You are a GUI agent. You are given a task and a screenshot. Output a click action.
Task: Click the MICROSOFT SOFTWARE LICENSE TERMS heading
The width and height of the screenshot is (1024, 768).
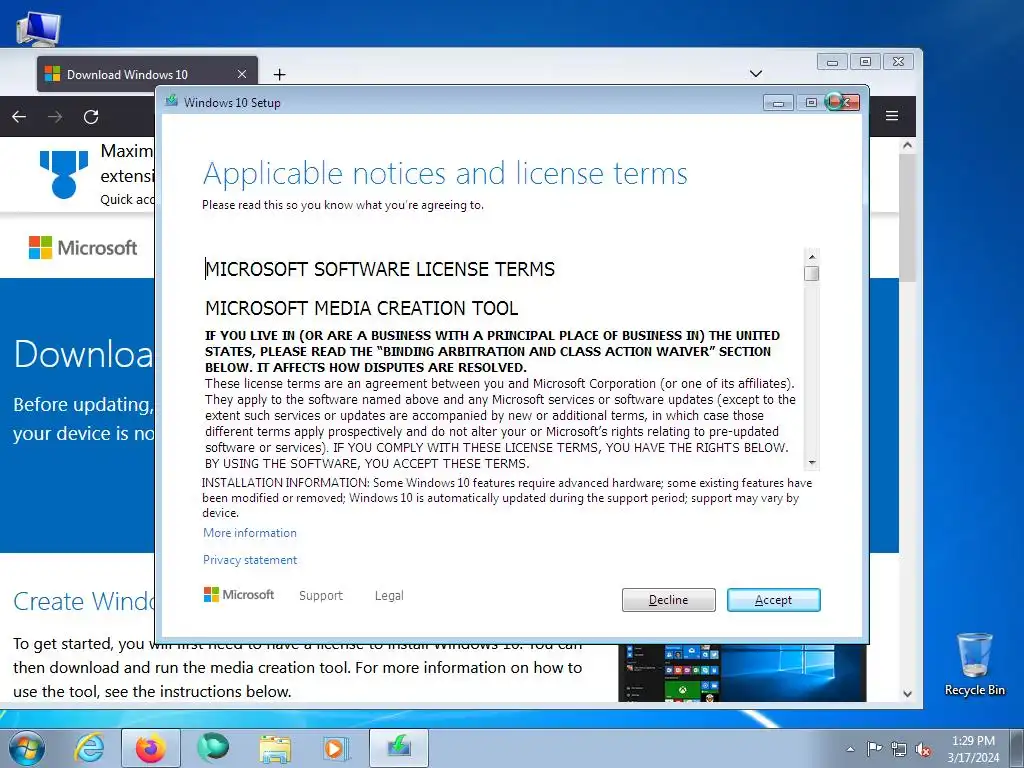point(380,269)
